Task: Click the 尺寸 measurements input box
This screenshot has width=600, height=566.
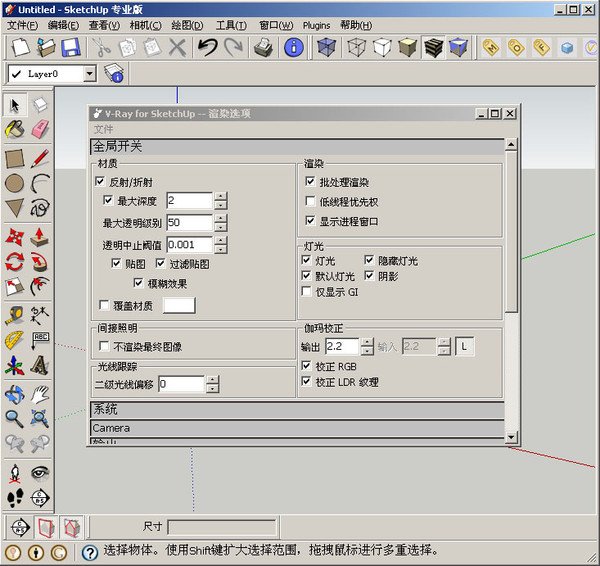Action: point(222,527)
